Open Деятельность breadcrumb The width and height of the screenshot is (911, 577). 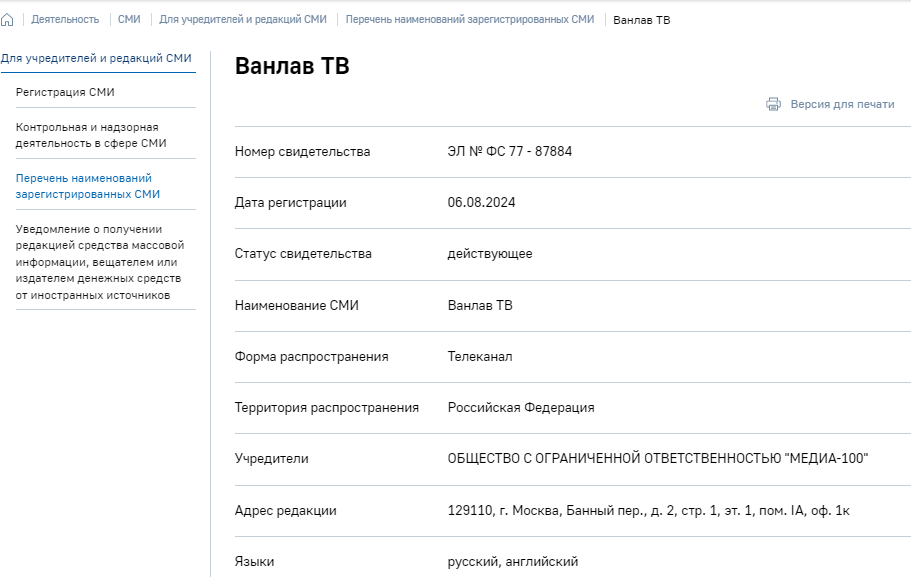click(x=65, y=20)
